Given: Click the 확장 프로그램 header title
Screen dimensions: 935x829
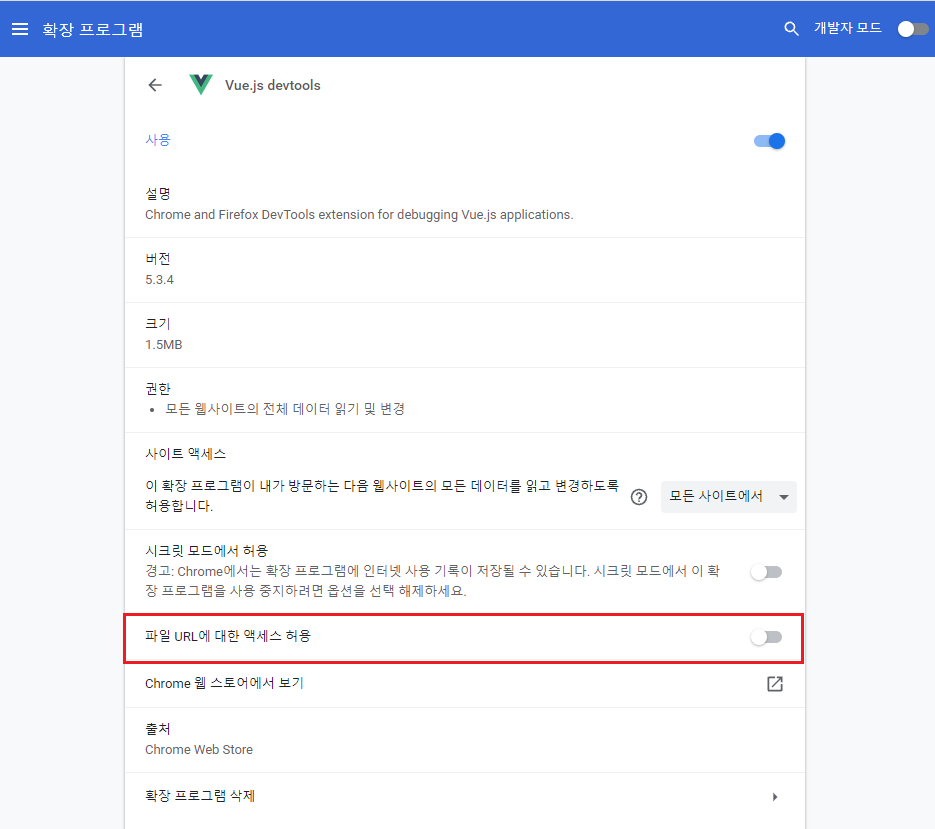Looking at the screenshot, I should pos(92,29).
